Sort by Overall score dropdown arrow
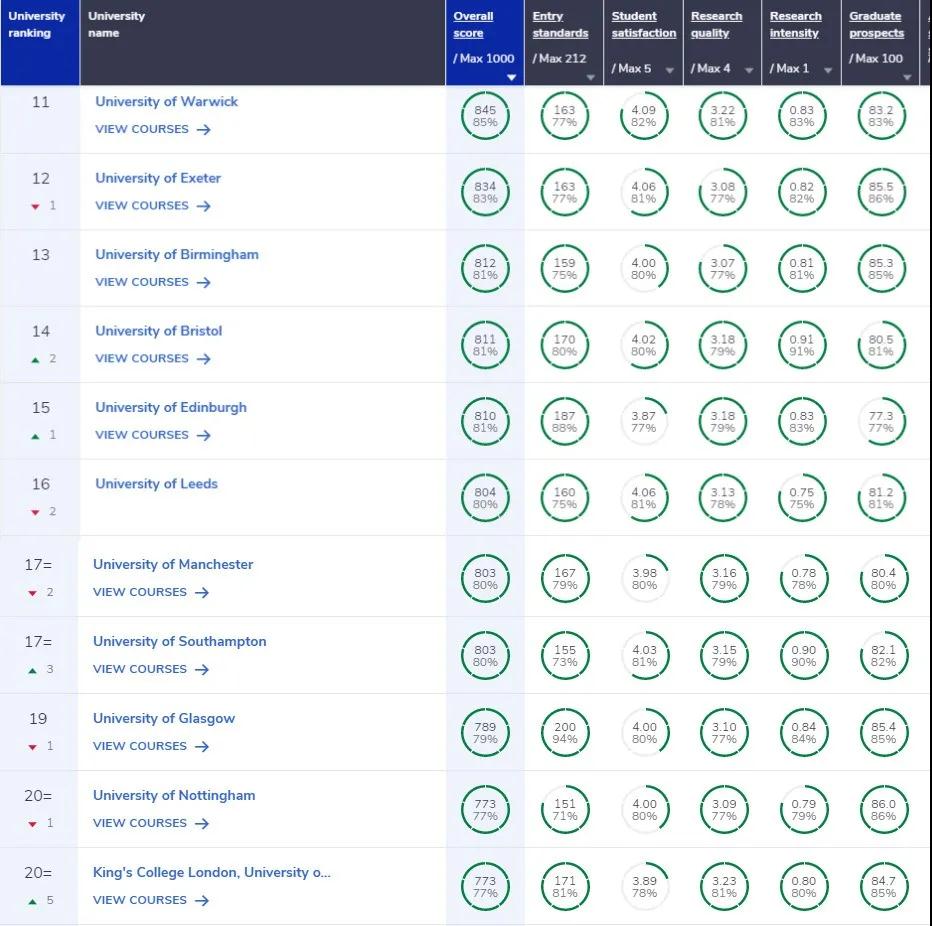Screen dimensions: 932x926 coord(512,77)
